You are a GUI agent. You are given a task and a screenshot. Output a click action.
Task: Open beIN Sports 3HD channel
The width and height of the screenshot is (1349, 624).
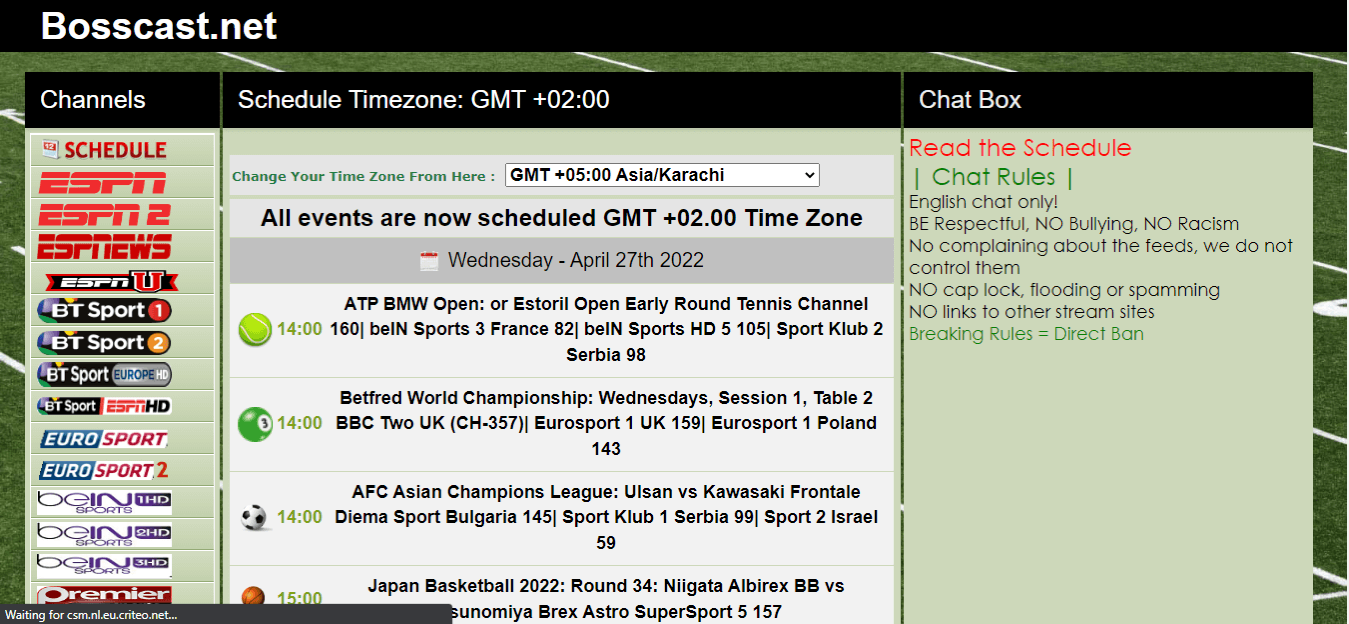tap(104, 566)
